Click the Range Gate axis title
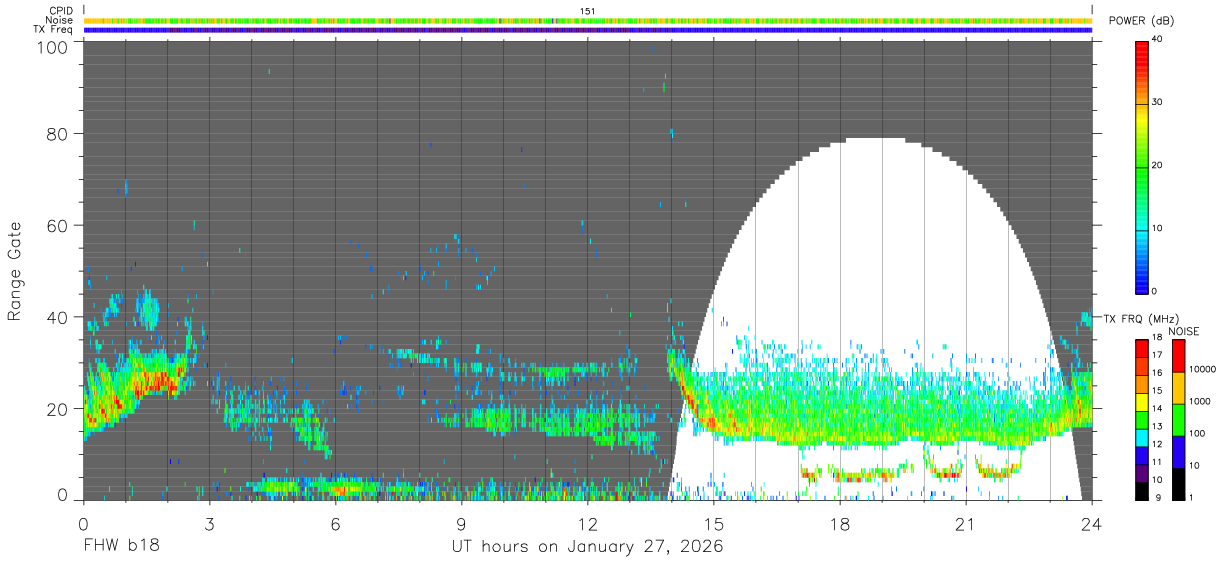 coord(15,271)
